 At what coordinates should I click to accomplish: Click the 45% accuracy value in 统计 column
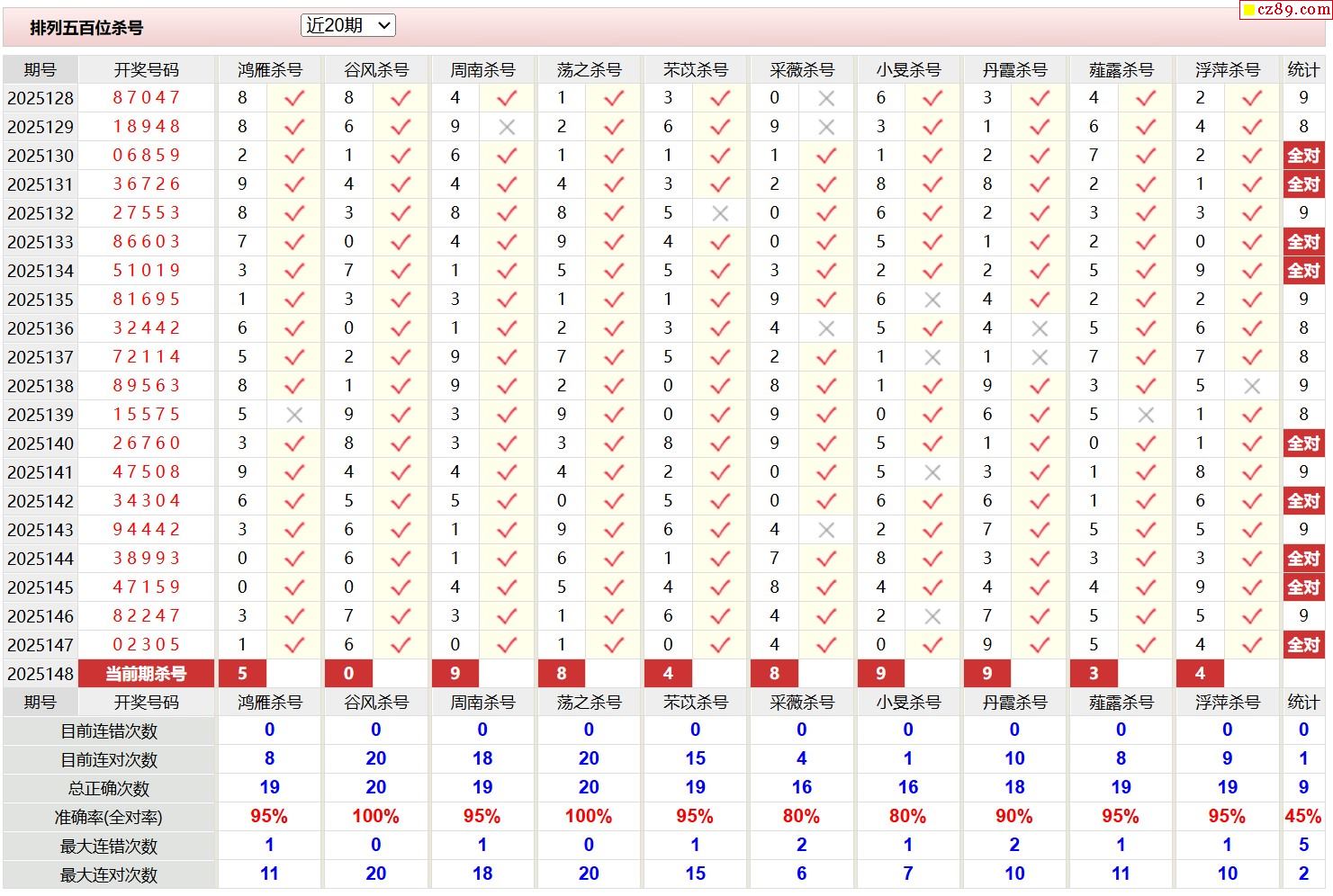pyautogui.click(x=1303, y=817)
